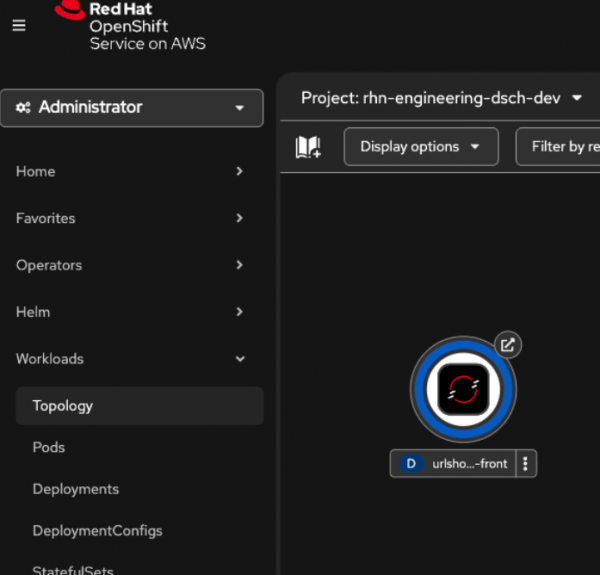Click the Red Hat OpenShift logo
600x575 pixels.
pyautogui.click(x=130, y=26)
